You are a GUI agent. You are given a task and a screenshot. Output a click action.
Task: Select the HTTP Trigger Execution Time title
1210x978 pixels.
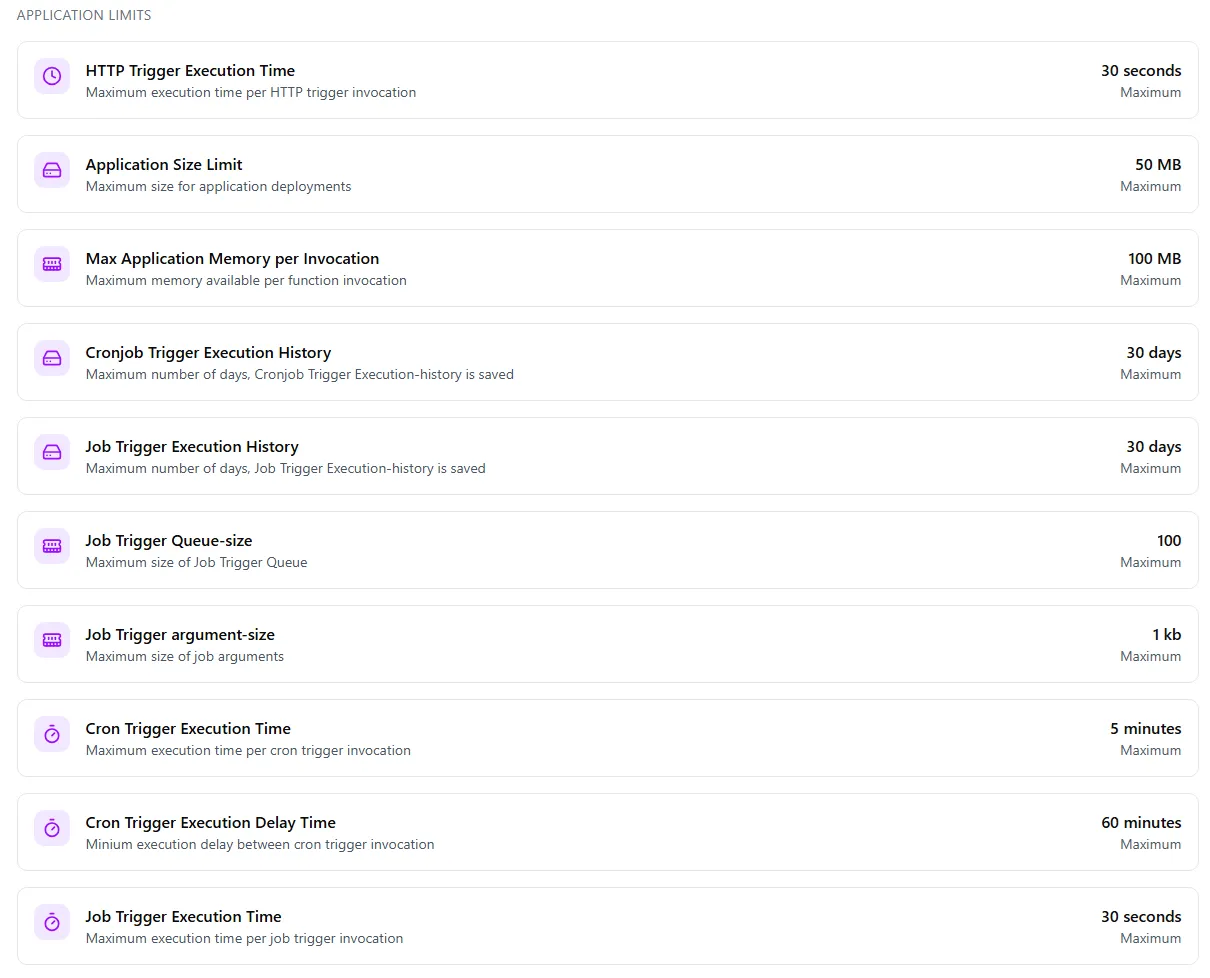(190, 71)
